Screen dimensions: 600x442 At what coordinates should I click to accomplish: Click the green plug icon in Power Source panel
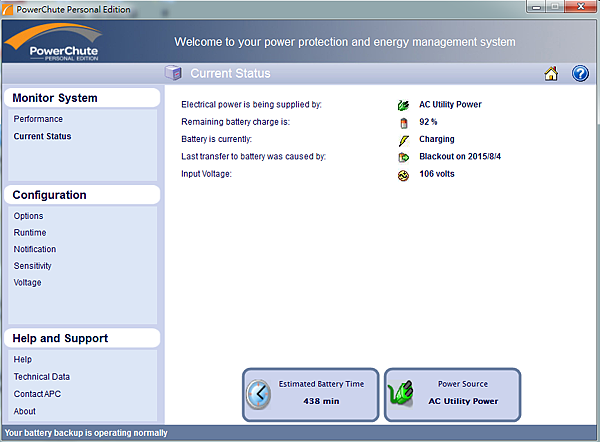401,394
